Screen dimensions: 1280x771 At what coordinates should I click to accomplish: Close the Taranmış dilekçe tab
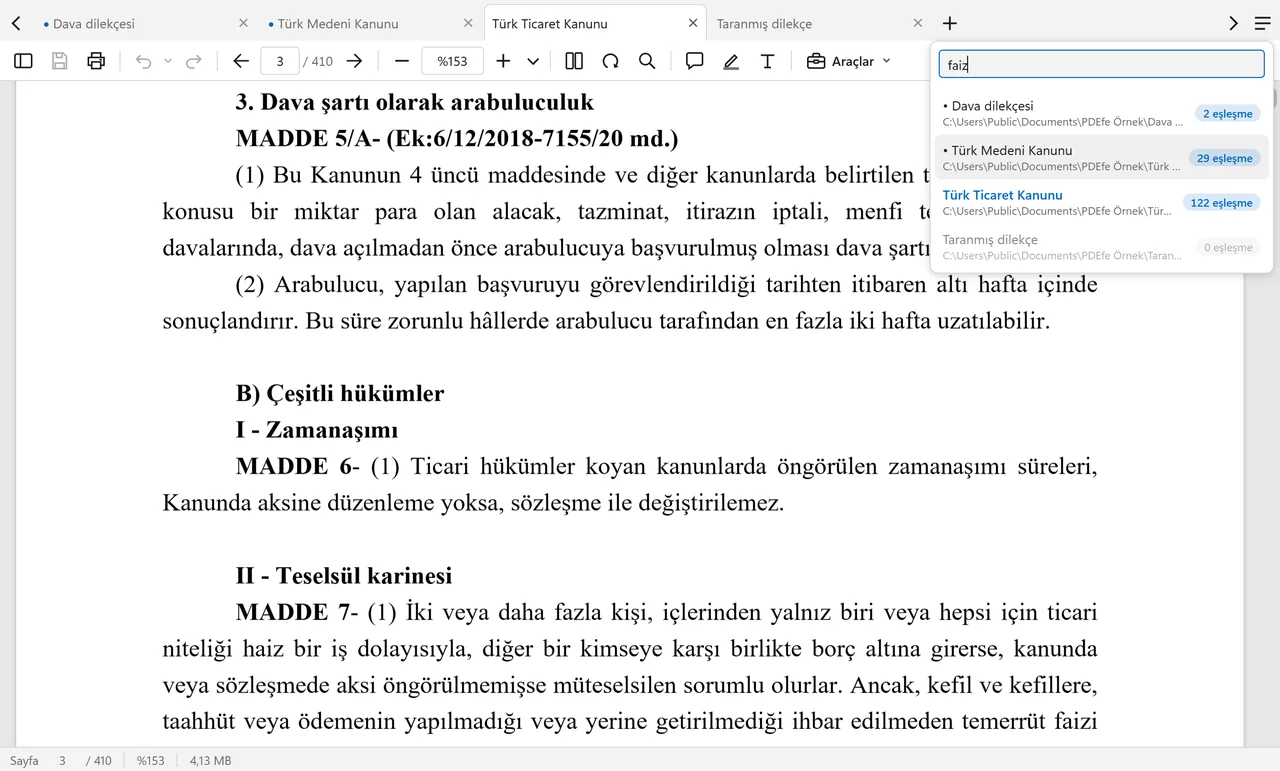[x=917, y=23]
